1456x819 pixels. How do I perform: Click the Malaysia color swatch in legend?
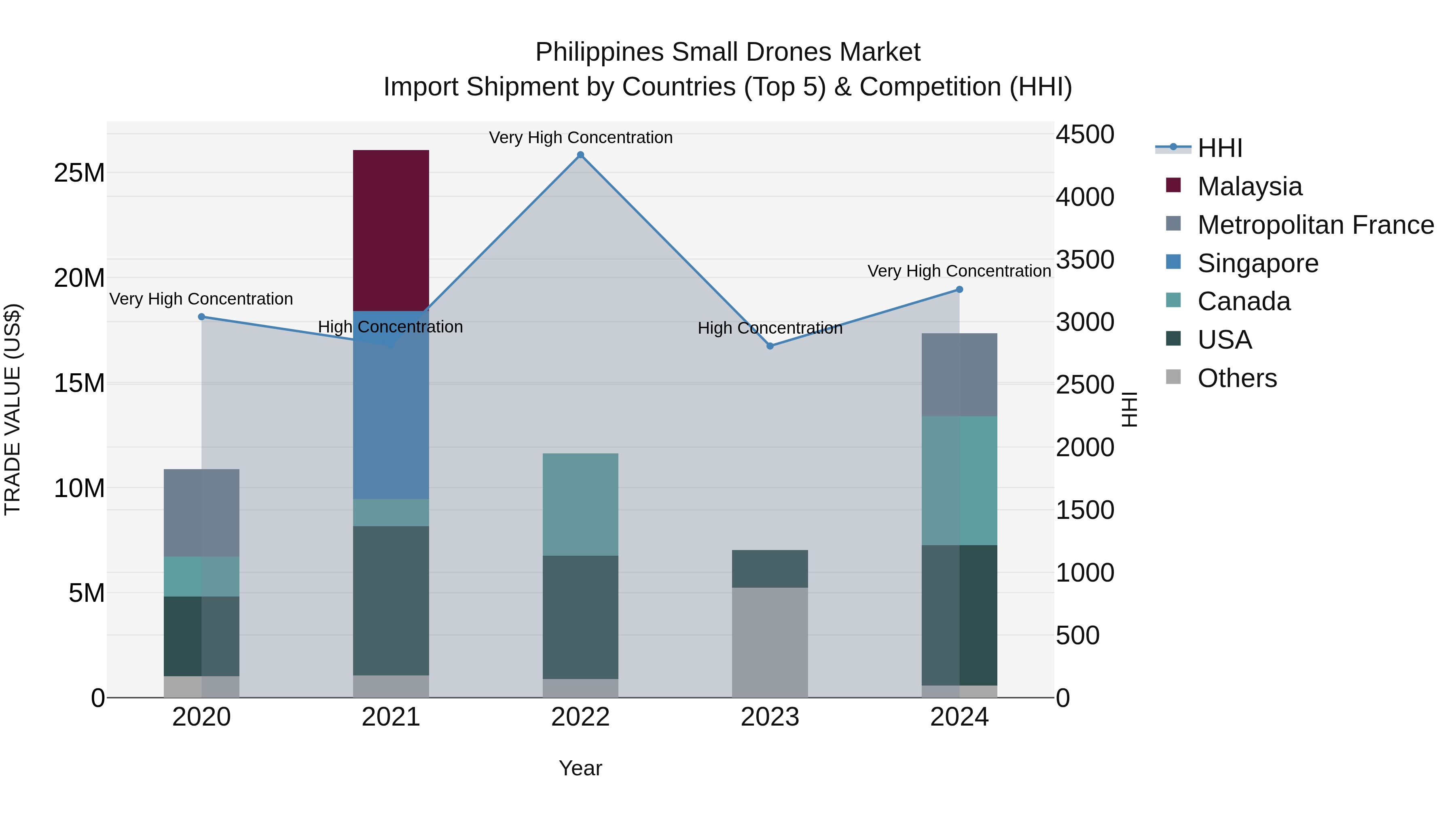(x=1173, y=185)
